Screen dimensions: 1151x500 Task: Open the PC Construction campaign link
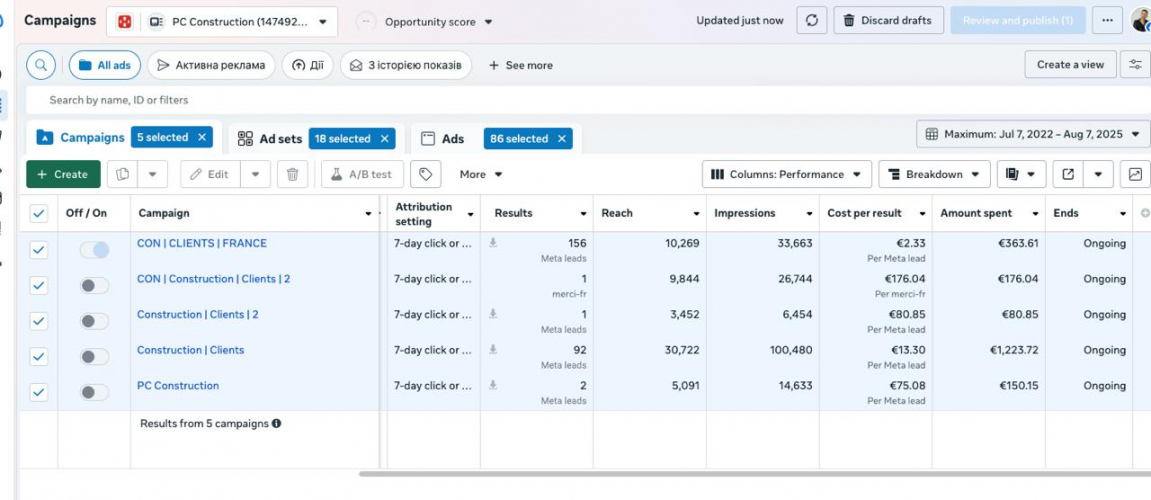pos(178,385)
